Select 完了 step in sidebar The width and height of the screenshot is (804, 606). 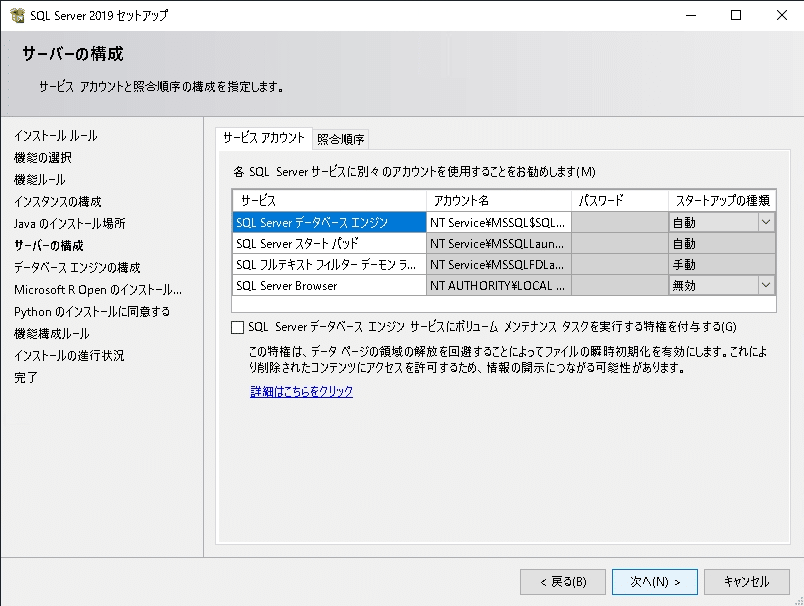click(x=26, y=378)
